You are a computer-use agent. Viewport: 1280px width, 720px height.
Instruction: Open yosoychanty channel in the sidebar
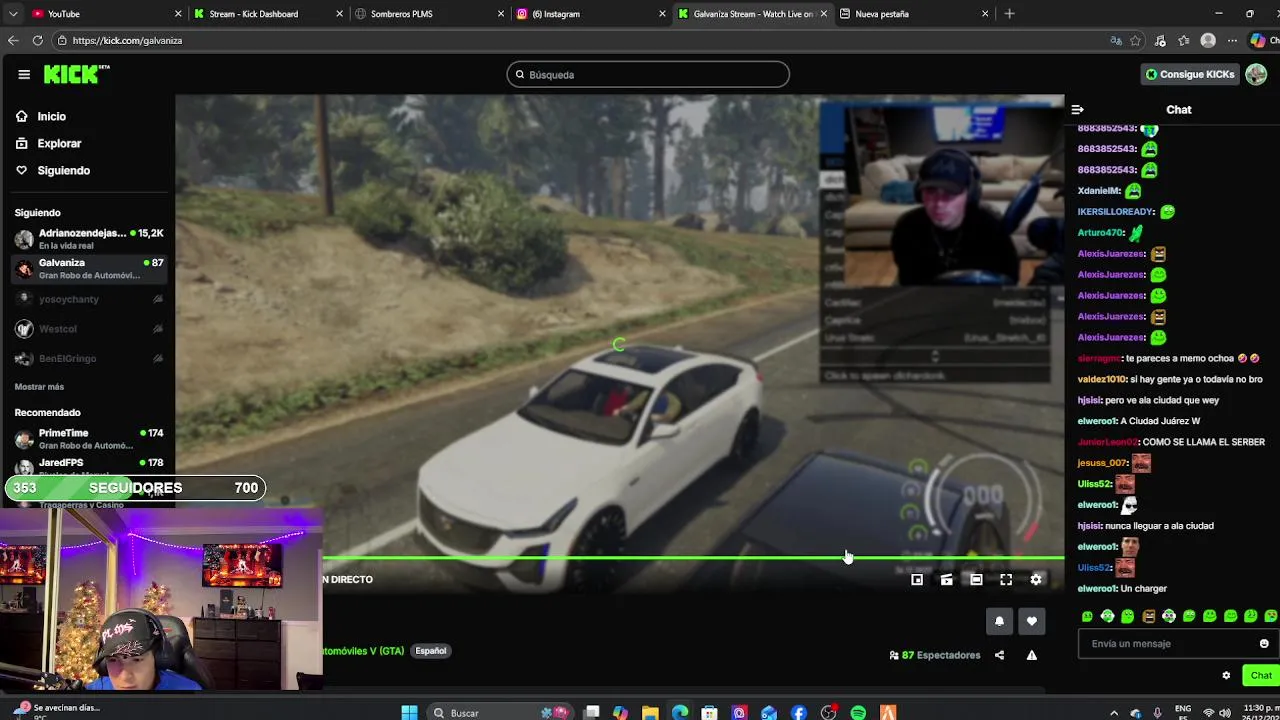click(88, 299)
